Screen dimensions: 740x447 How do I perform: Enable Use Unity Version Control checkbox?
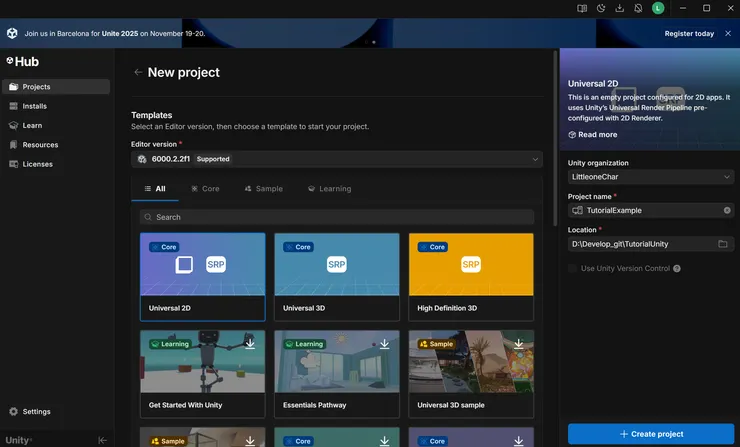[573, 268]
